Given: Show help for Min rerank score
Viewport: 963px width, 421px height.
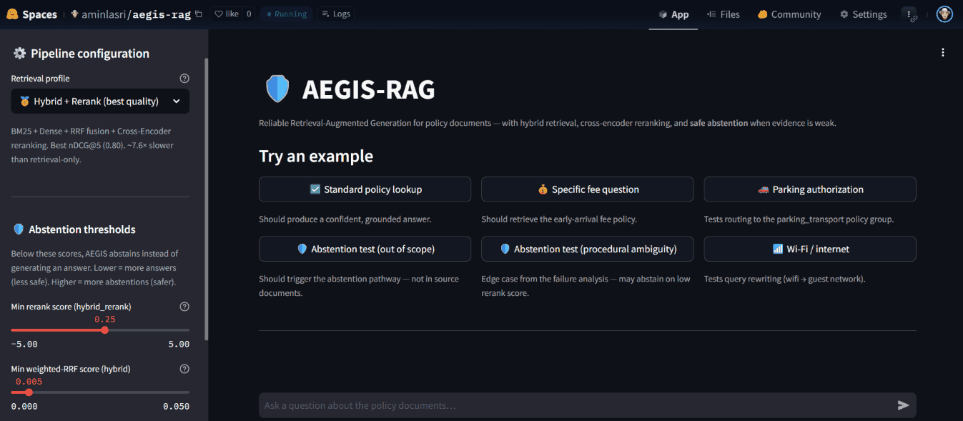Looking at the screenshot, I should (184, 307).
